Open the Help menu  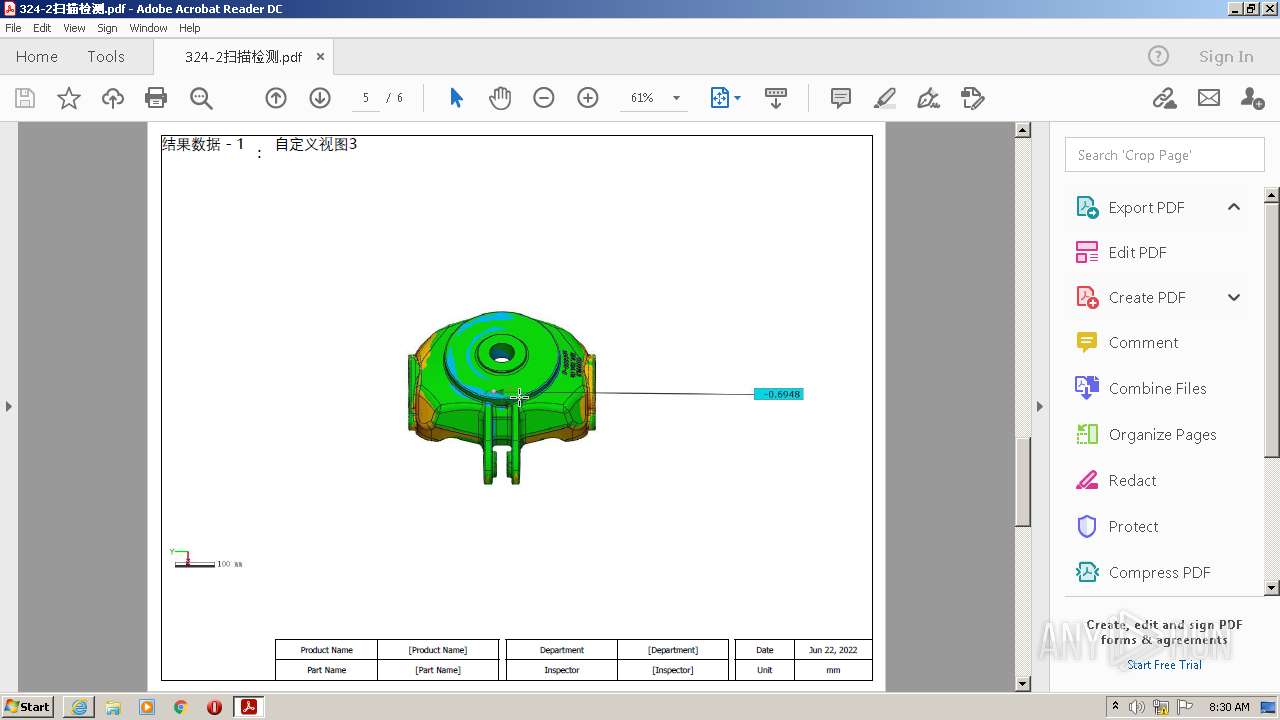pyautogui.click(x=189, y=28)
